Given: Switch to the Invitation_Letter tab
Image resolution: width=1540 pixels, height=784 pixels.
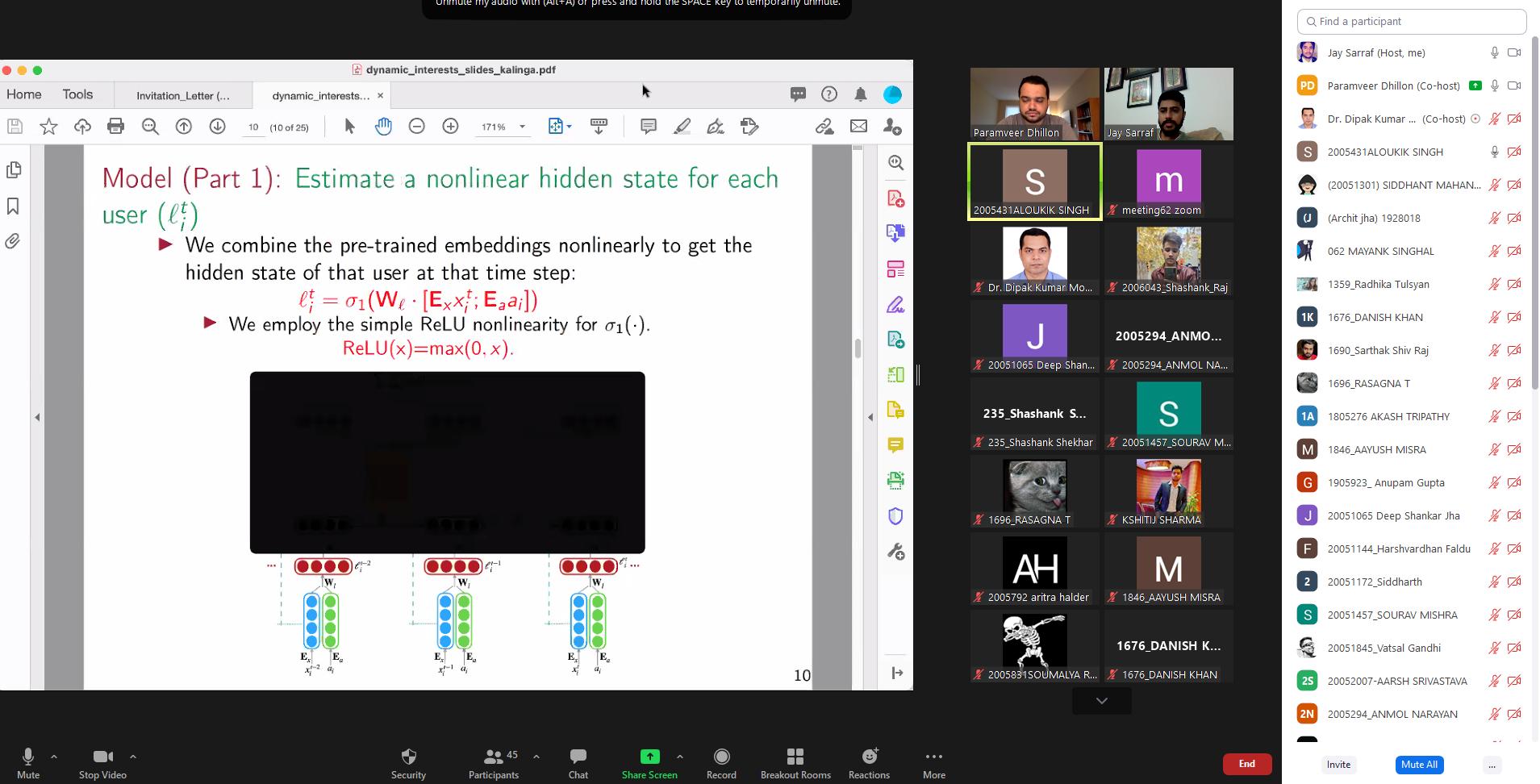Looking at the screenshot, I should click(x=183, y=95).
